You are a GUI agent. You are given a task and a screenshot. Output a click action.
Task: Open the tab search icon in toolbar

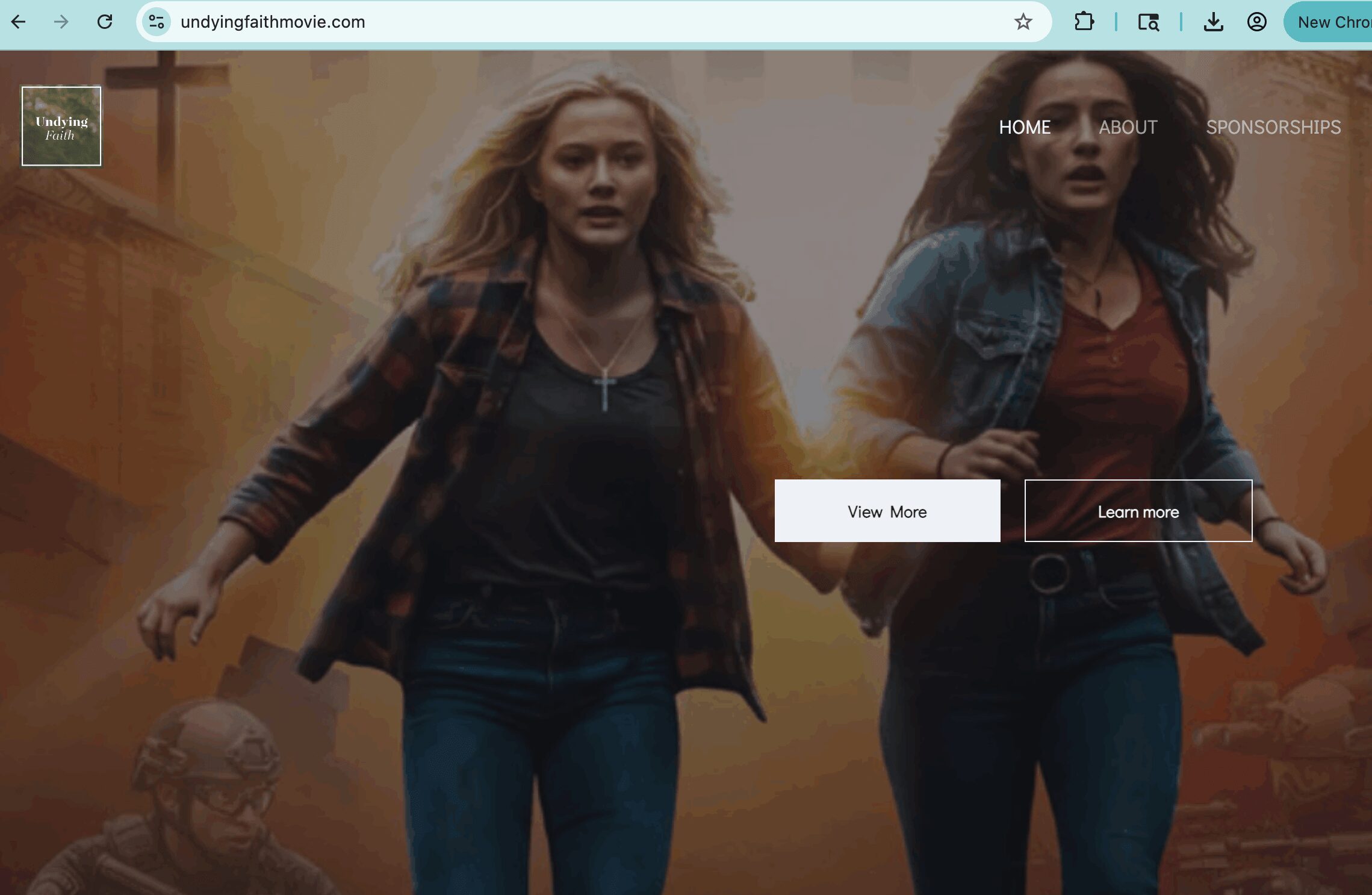(x=1148, y=22)
